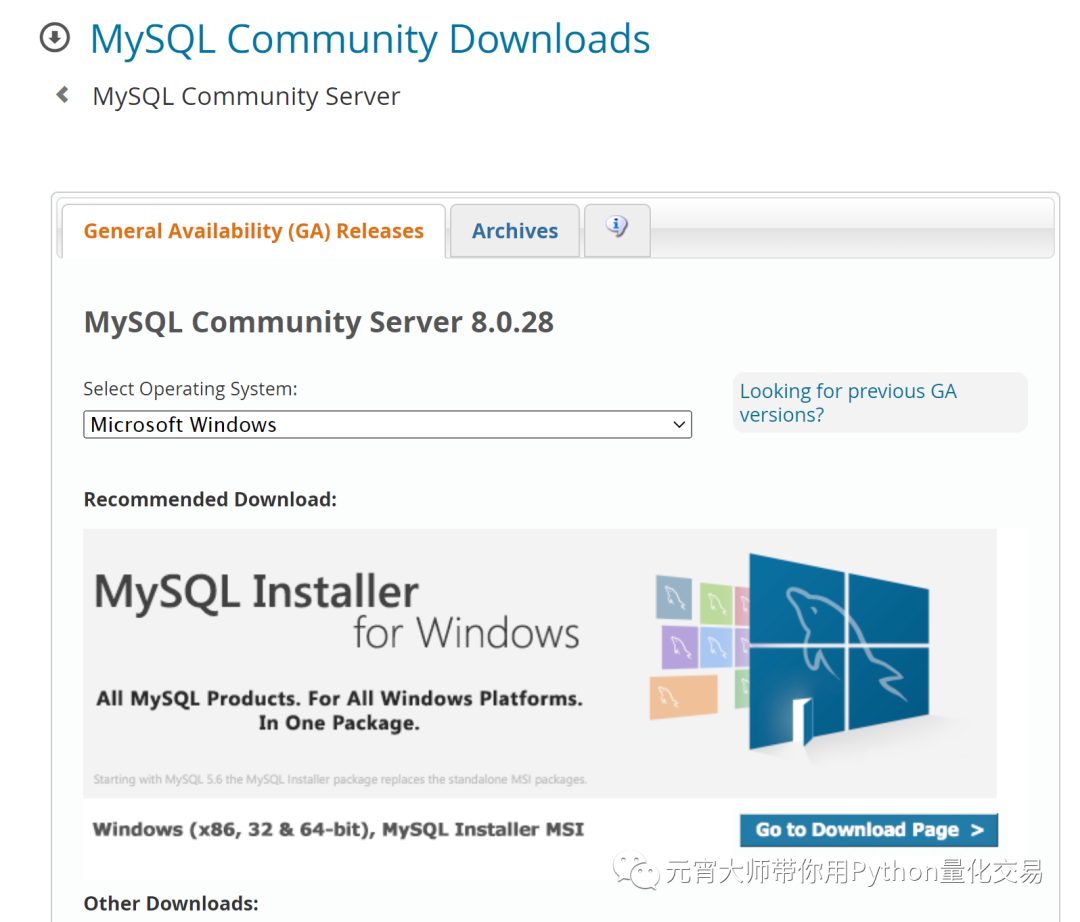Click the back chevron next to MySQL Community Server
The image size is (1080, 922).
[62, 94]
